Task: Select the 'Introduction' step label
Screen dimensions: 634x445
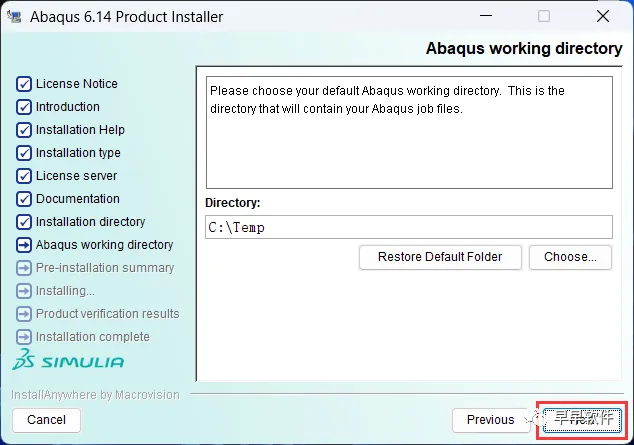Action: [x=68, y=107]
